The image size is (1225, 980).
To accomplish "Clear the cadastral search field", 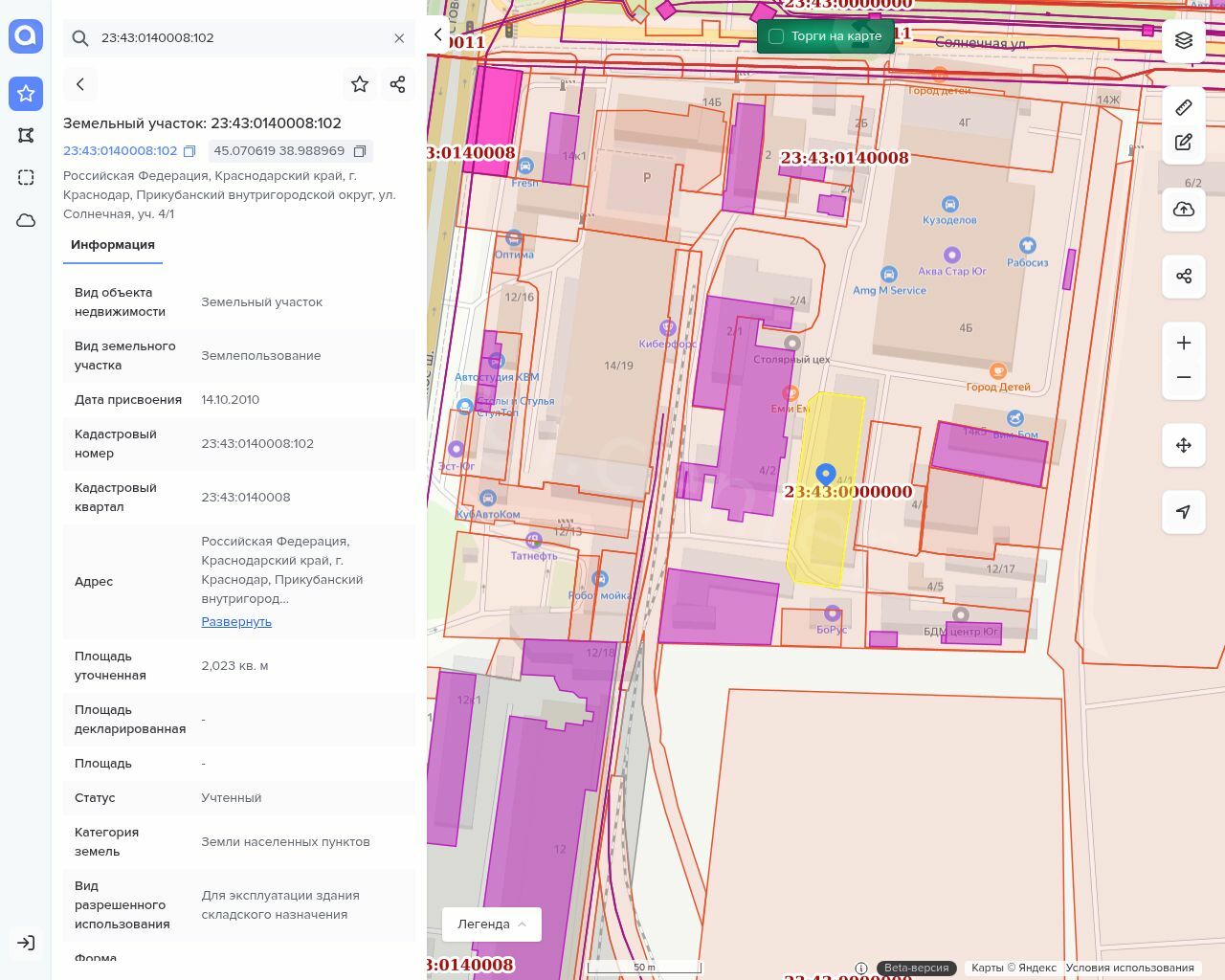I will point(399,38).
